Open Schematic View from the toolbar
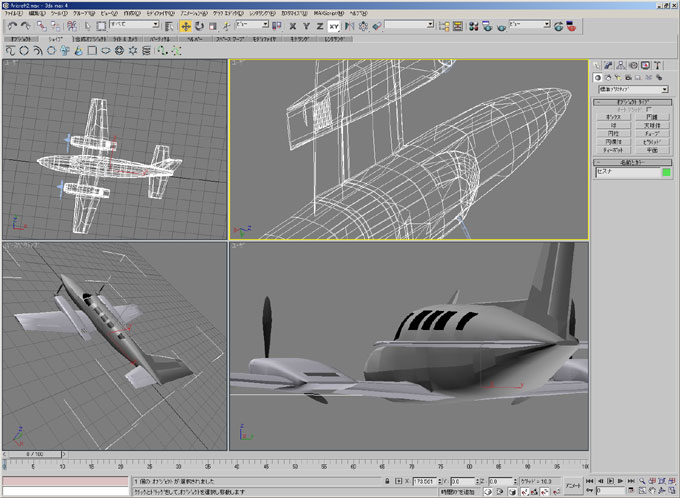Screen dimensions: 680x498 (x=458, y=26)
